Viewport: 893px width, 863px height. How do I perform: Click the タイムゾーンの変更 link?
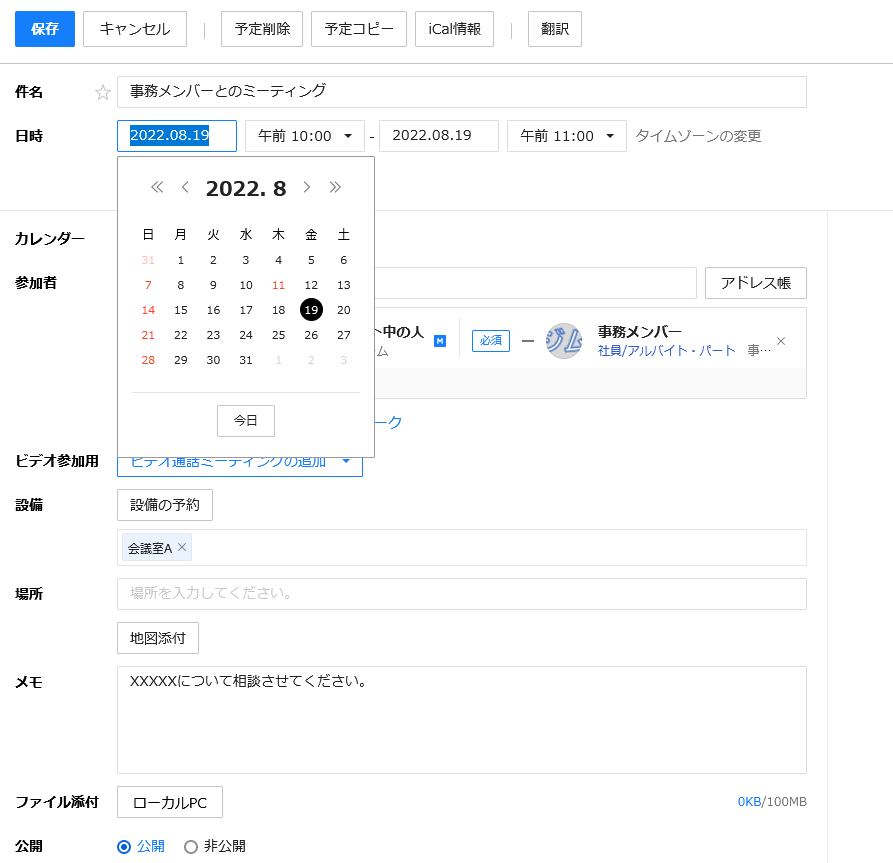698,136
